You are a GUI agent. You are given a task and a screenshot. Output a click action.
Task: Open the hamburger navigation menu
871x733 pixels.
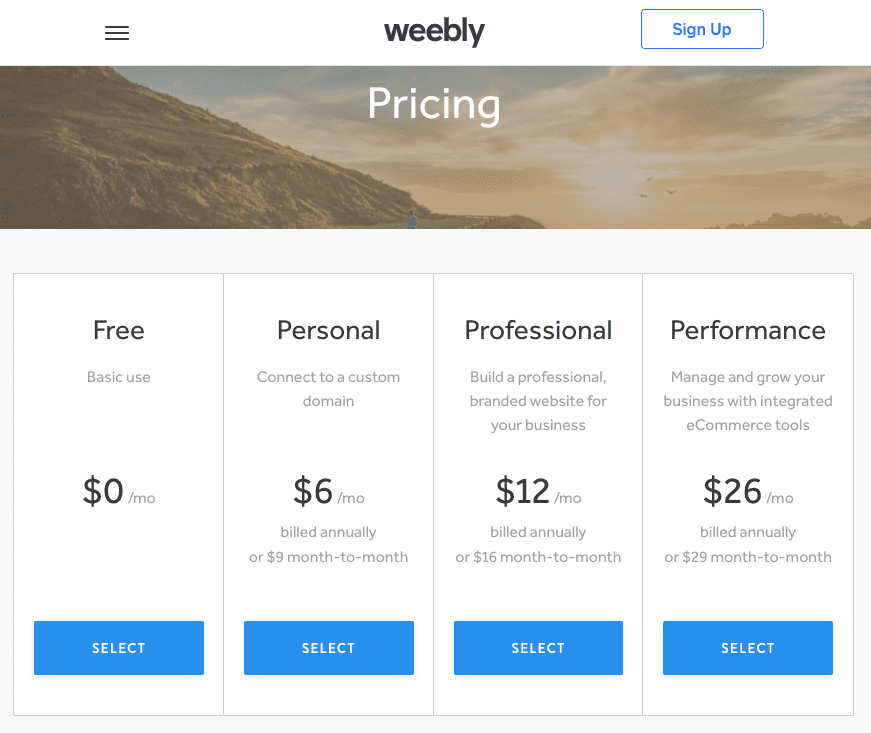pyautogui.click(x=117, y=33)
